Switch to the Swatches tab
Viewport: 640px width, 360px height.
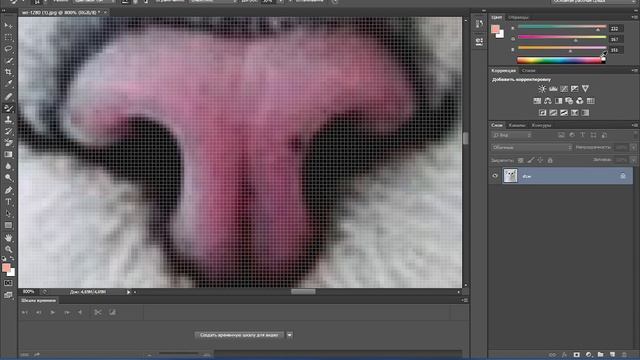pyautogui.click(x=518, y=17)
